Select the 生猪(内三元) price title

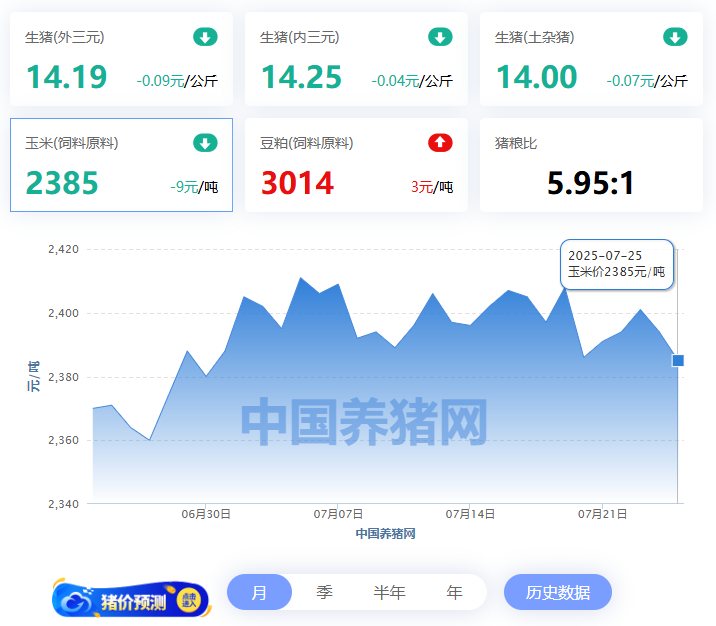(x=300, y=37)
